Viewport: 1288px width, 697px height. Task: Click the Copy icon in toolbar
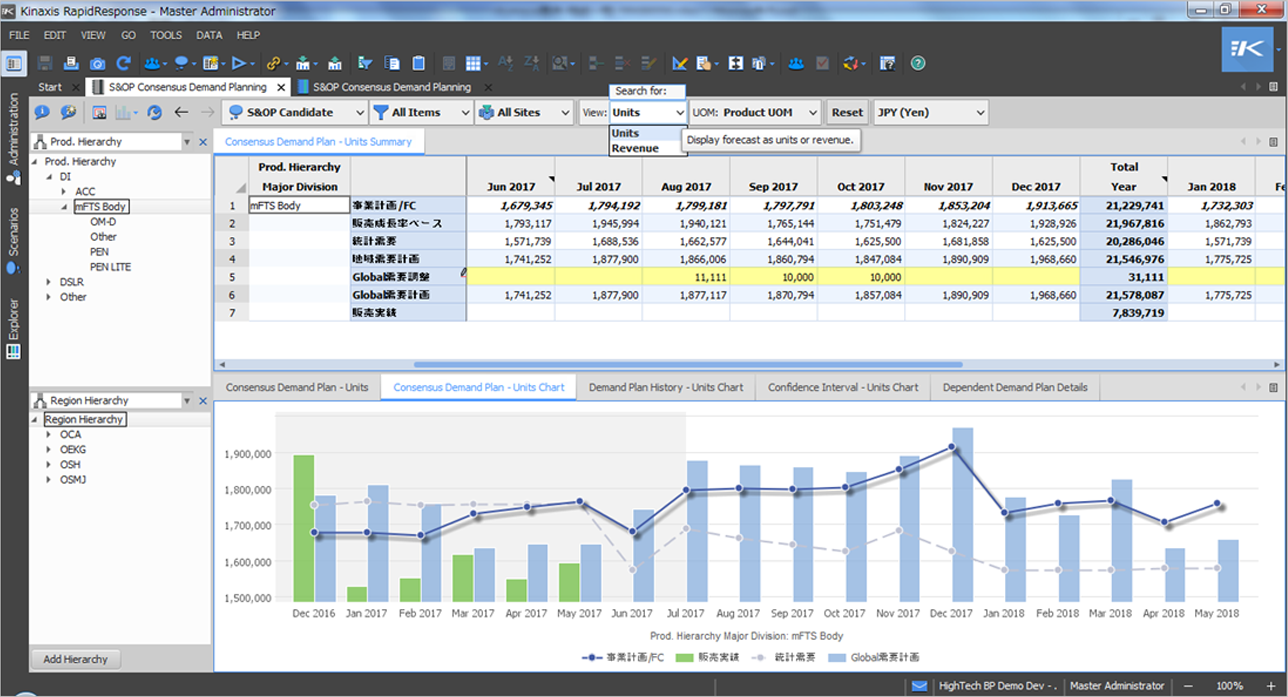click(x=393, y=63)
